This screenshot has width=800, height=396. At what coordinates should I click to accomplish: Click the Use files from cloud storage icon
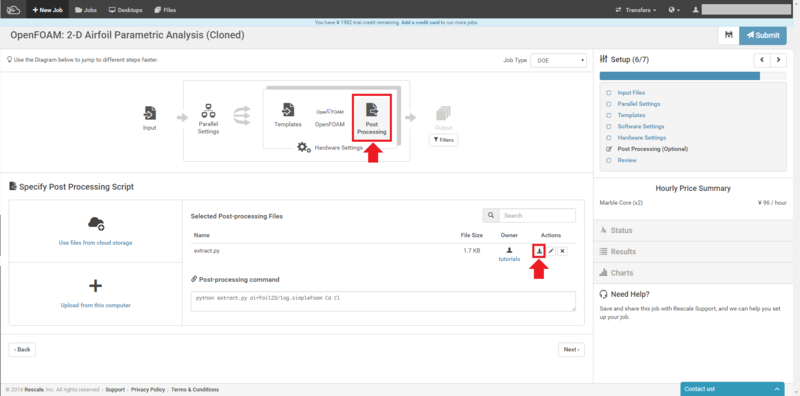tap(95, 223)
